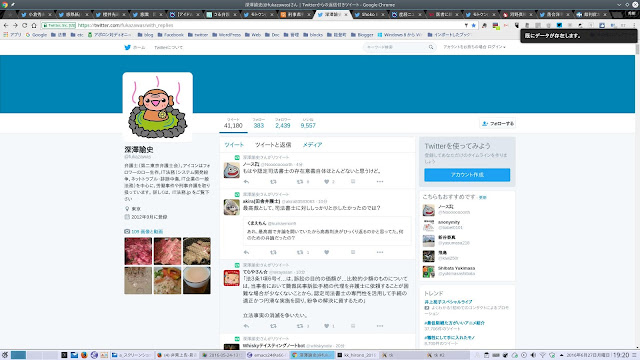Open the Facebook bookmark folder

(170, 35)
